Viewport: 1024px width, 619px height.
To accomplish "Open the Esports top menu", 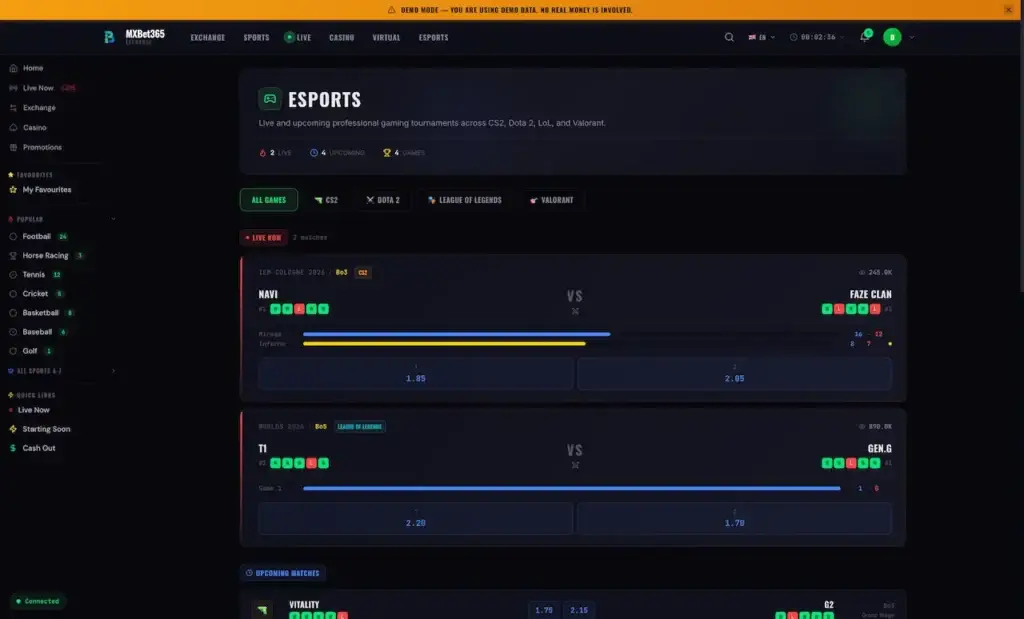I will click(434, 37).
